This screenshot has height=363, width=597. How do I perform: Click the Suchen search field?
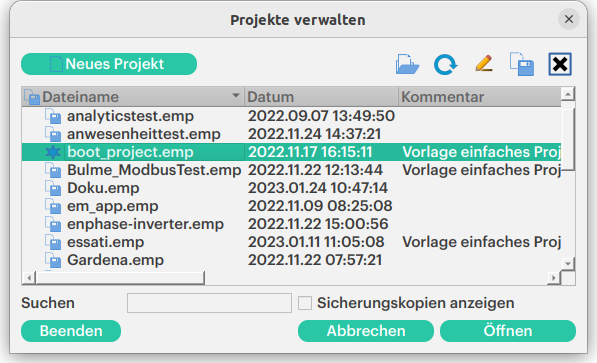tap(209, 303)
